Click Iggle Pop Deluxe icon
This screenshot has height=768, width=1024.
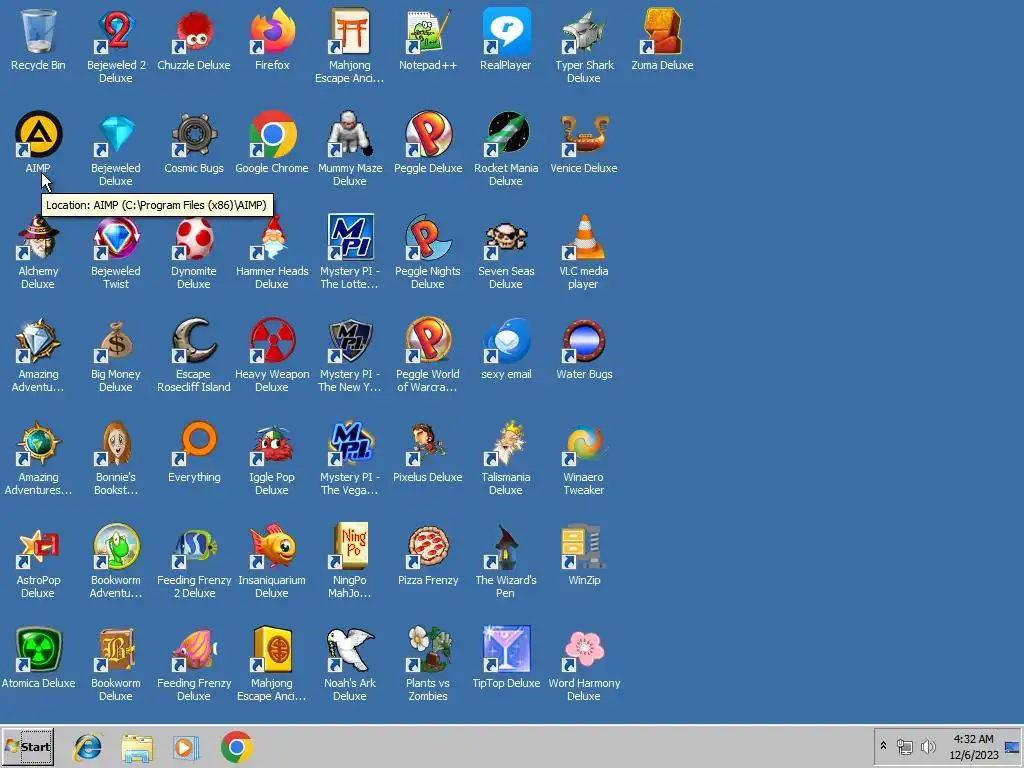click(x=272, y=444)
